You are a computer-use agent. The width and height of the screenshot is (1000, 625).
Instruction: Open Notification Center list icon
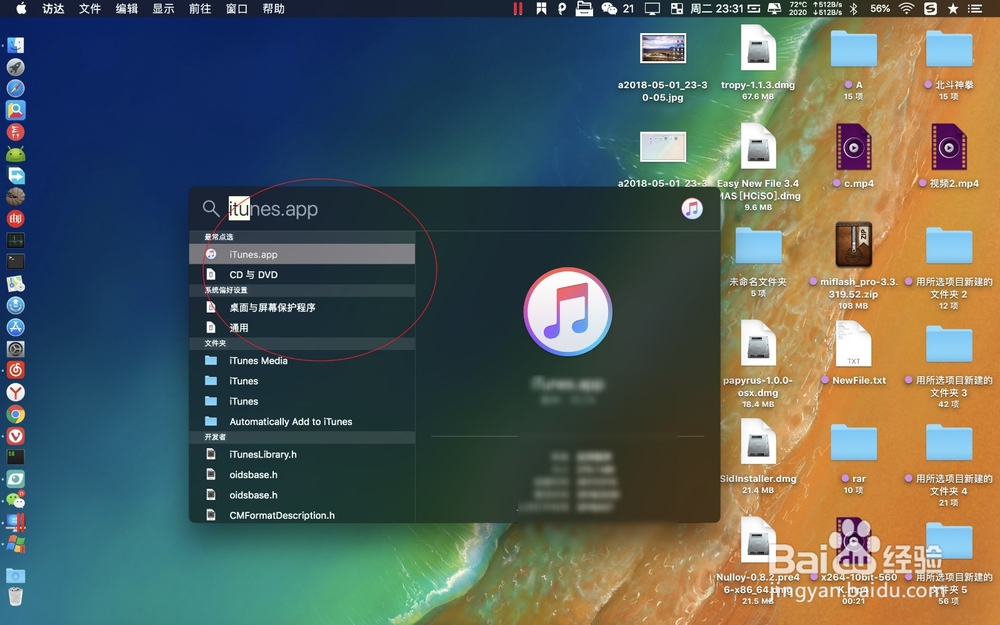coord(975,8)
